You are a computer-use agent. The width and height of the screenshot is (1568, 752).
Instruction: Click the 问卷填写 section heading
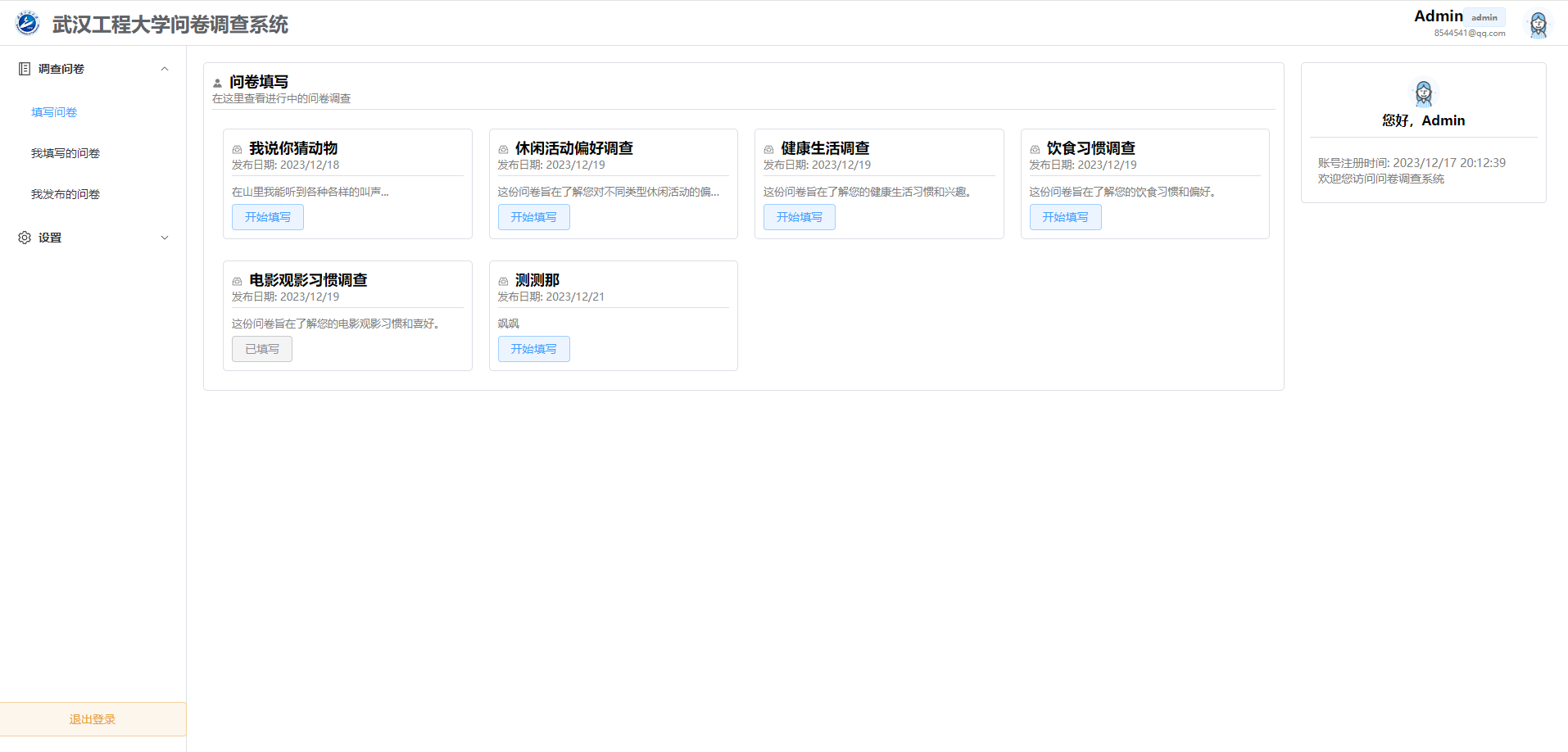tap(259, 82)
